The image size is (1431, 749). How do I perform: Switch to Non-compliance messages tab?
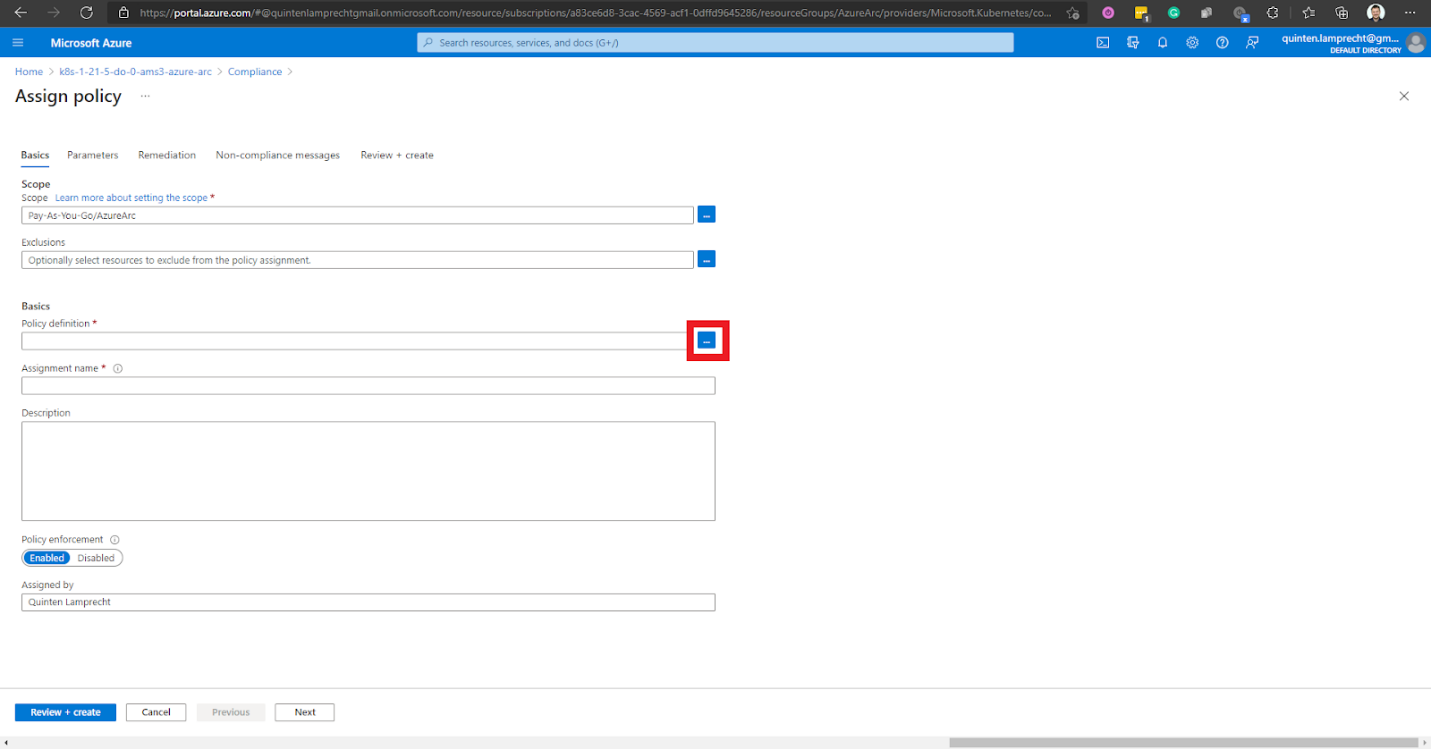point(278,155)
